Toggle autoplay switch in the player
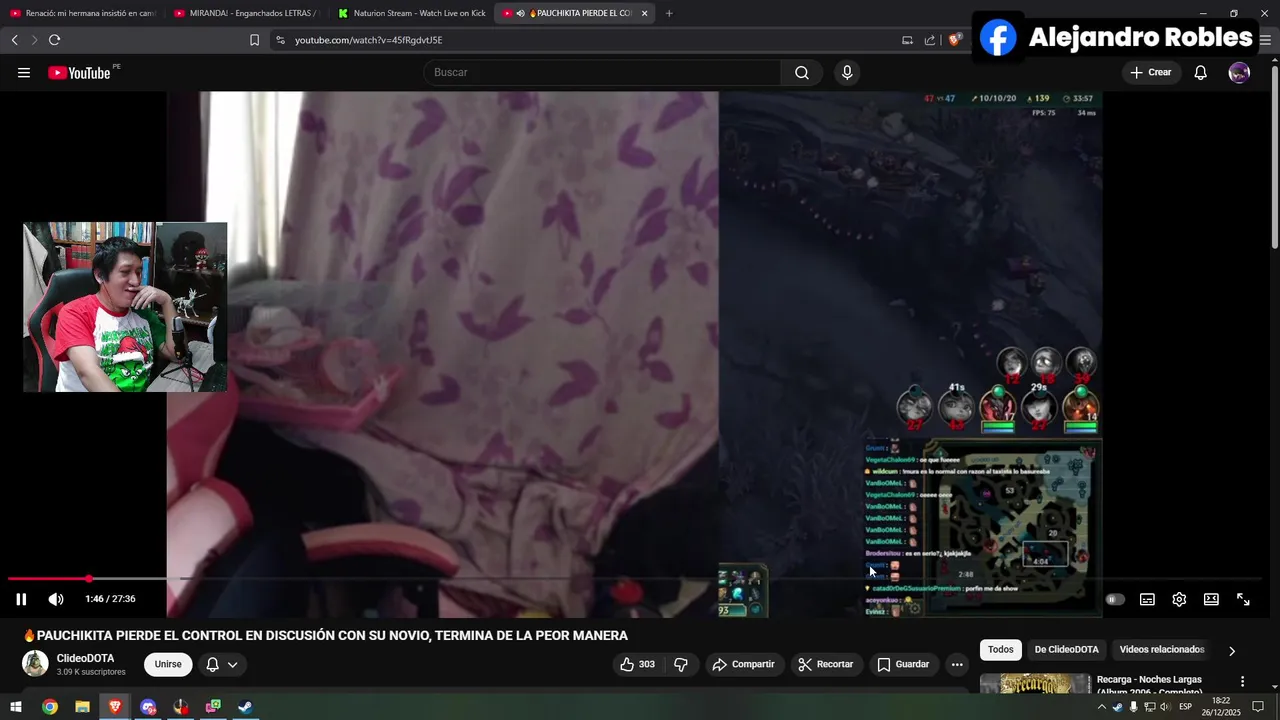The image size is (1280, 720). pos(1115,599)
